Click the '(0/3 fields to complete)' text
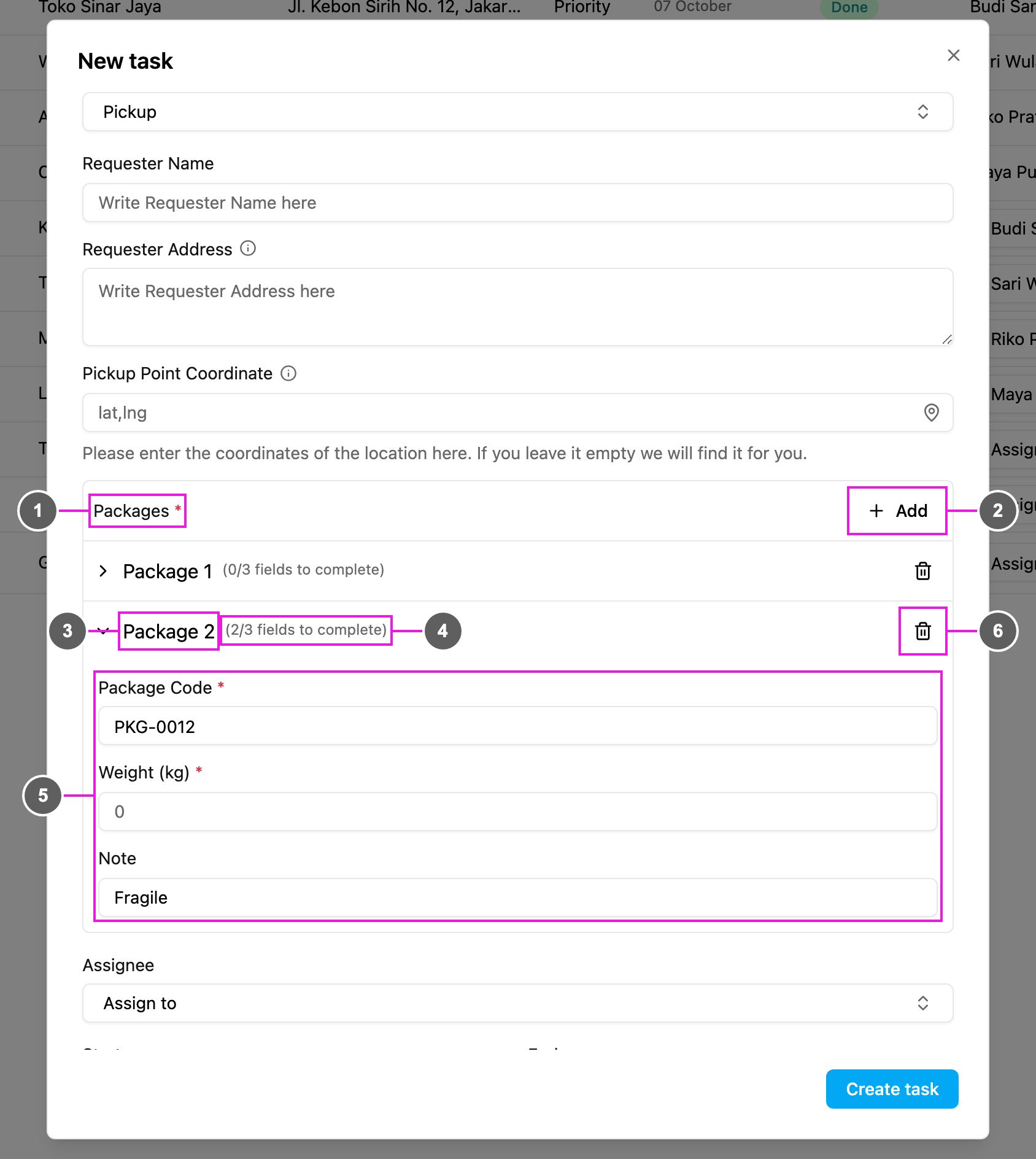The image size is (1036, 1159). click(303, 570)
